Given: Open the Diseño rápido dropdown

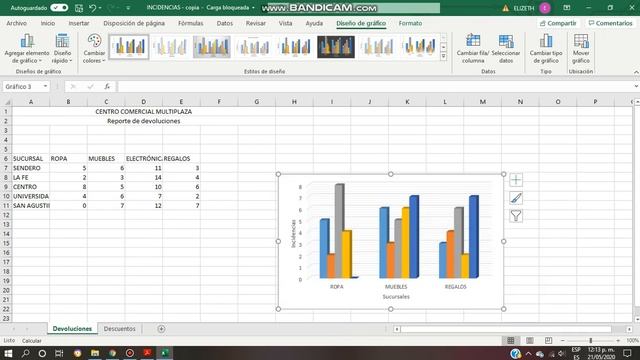Looking at the screenshot, I should click(x=62, y=49).
